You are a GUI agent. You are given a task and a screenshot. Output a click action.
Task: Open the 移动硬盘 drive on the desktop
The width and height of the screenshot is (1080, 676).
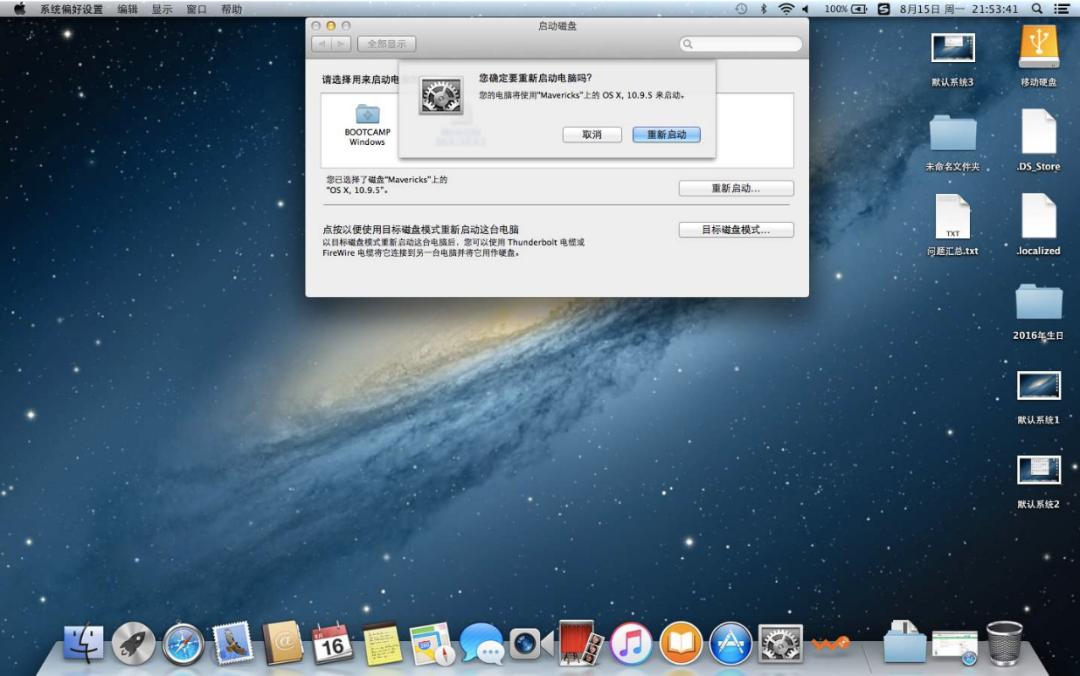tap(1037, 47)
